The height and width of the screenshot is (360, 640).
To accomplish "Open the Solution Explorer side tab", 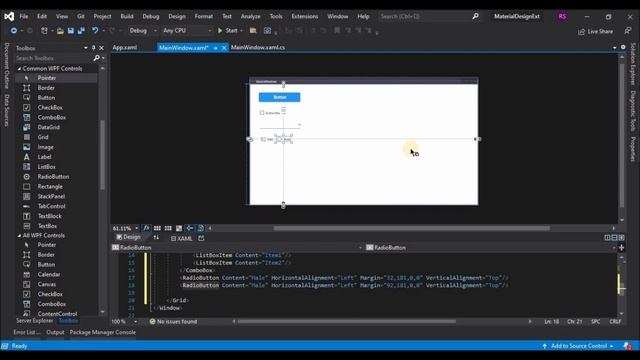I will click(633, 64).
